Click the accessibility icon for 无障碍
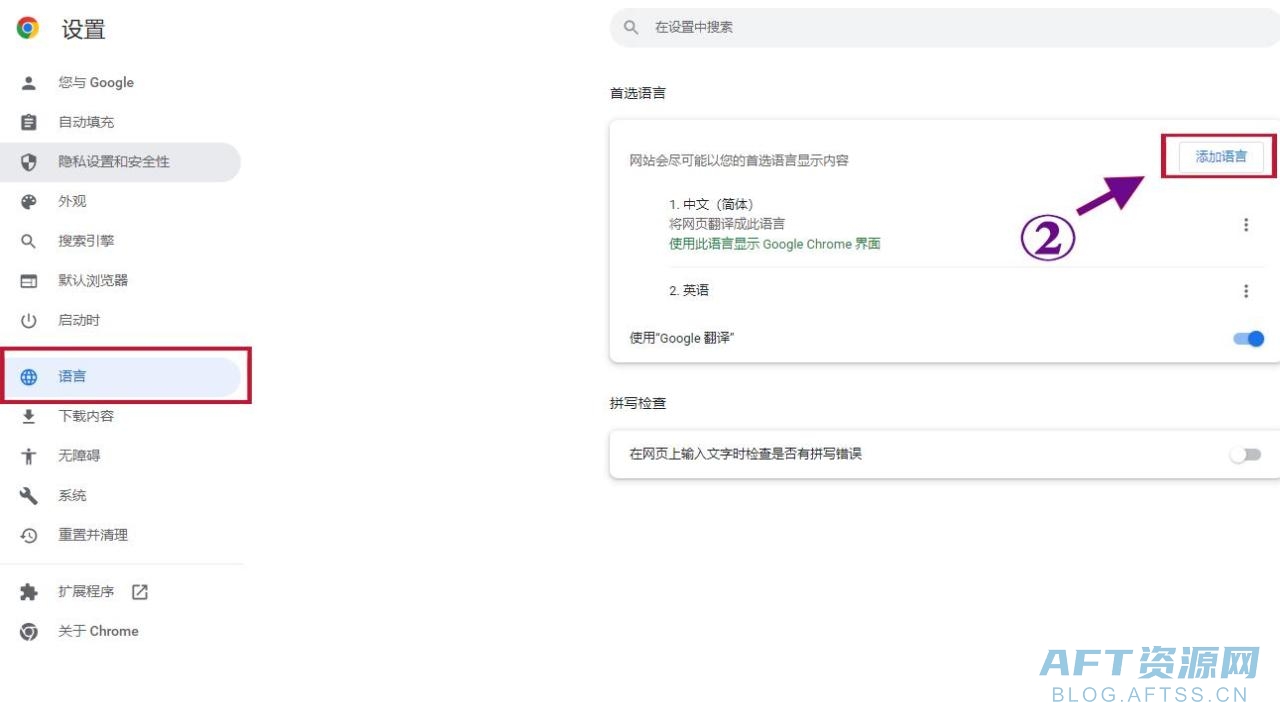 click(x=29, y=456)
